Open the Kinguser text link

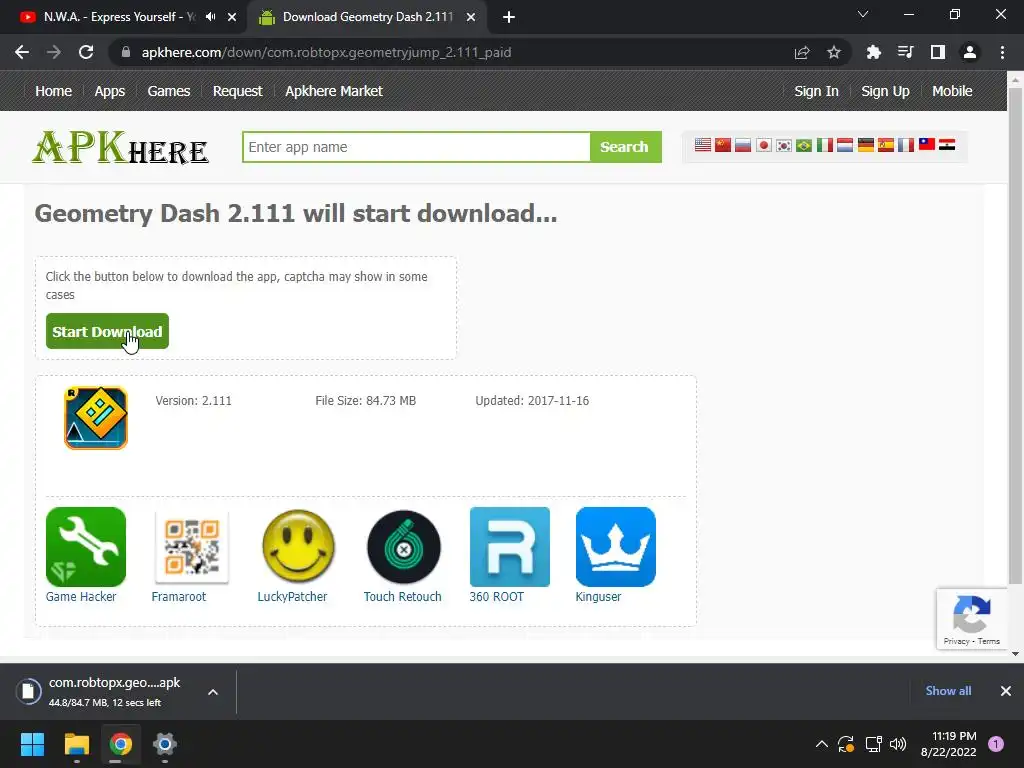(x=598, y=596)
